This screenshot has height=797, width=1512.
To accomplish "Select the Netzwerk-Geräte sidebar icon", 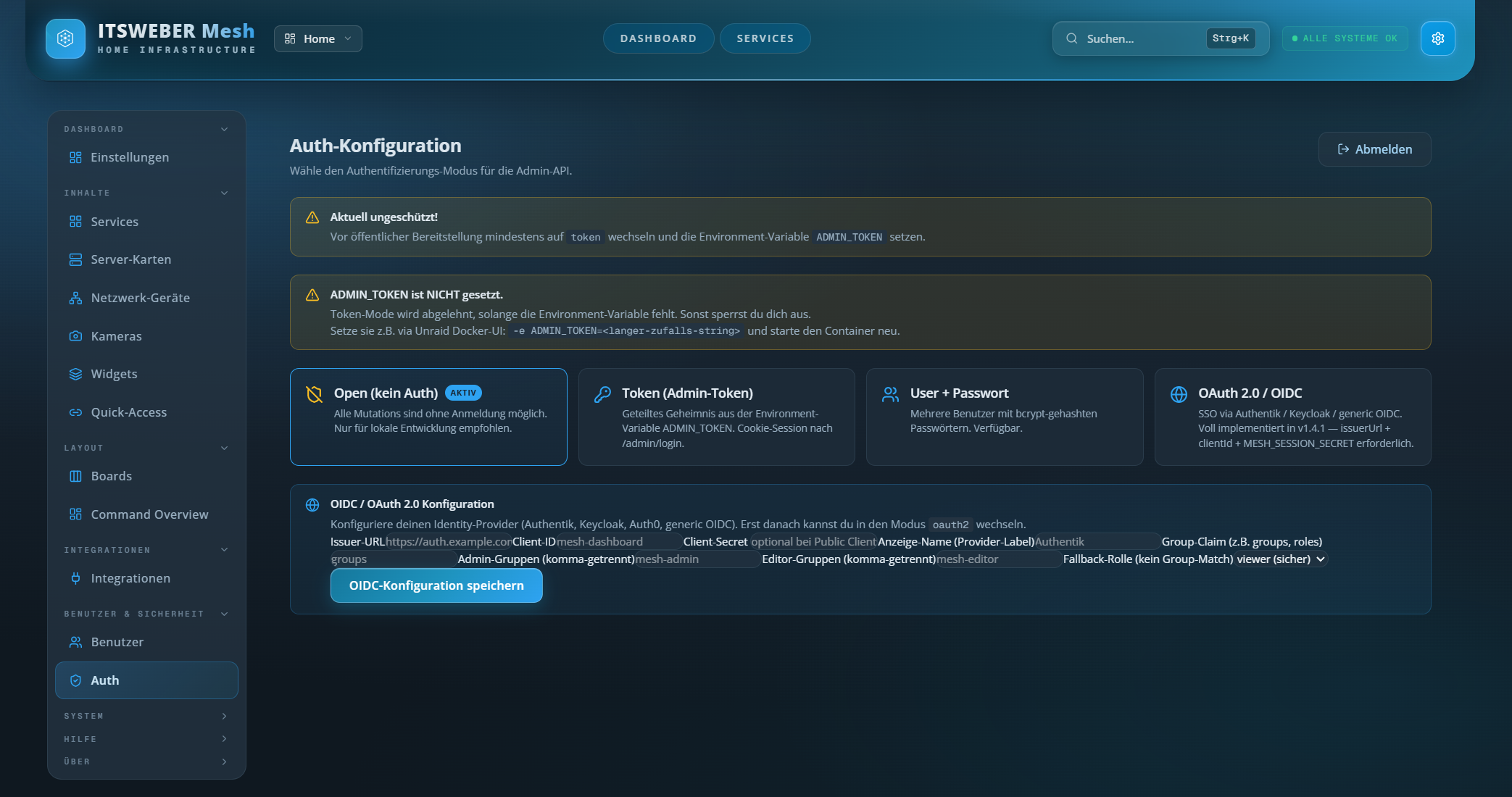I will [x=76, y=297].
